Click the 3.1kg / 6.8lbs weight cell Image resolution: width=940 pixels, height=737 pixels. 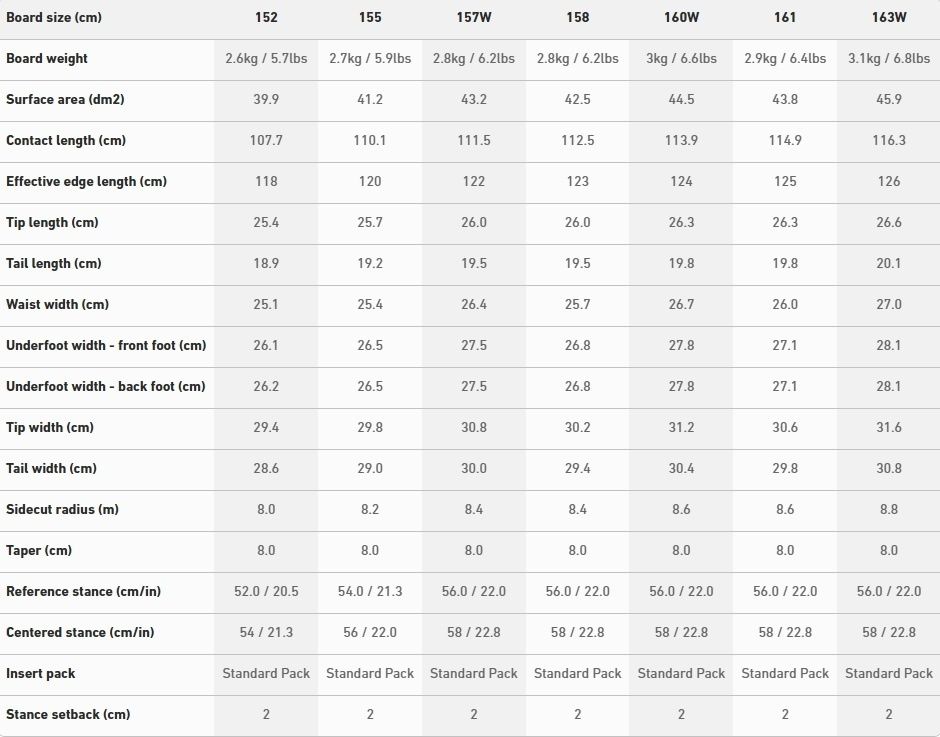click(889, 58)
